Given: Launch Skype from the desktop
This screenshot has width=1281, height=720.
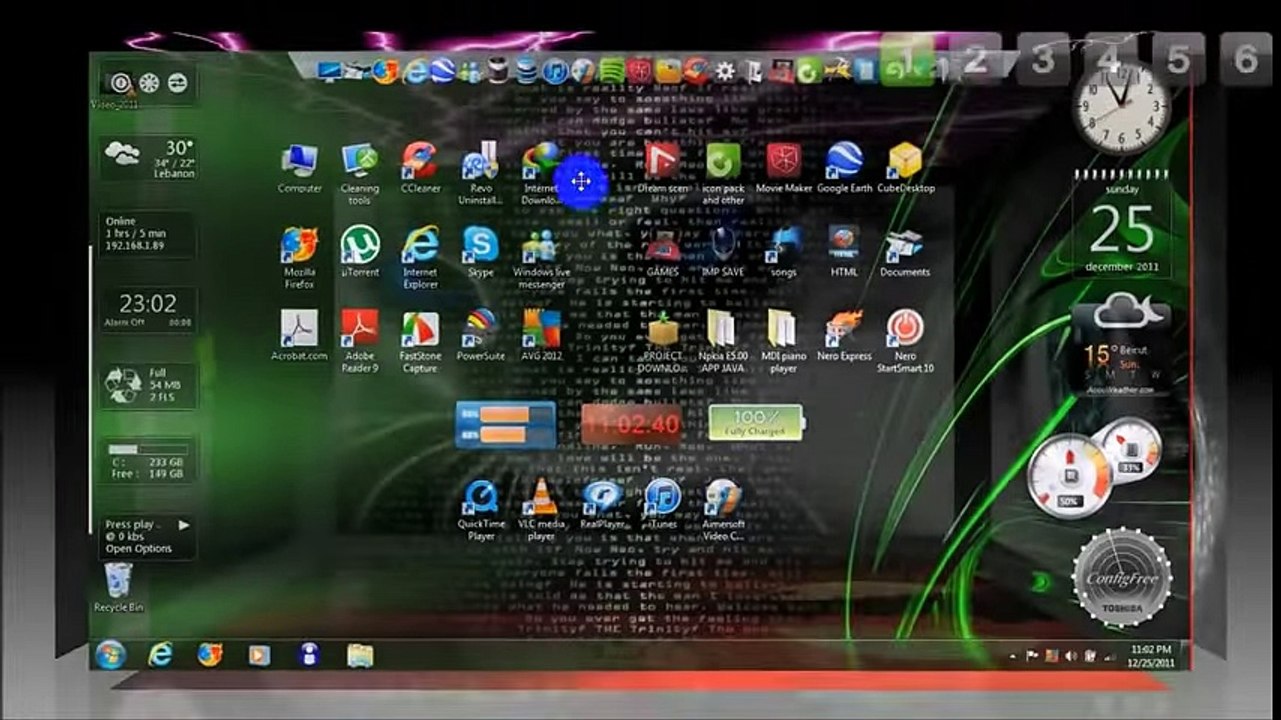Looking at the screenshot, I should click(481, 251).
